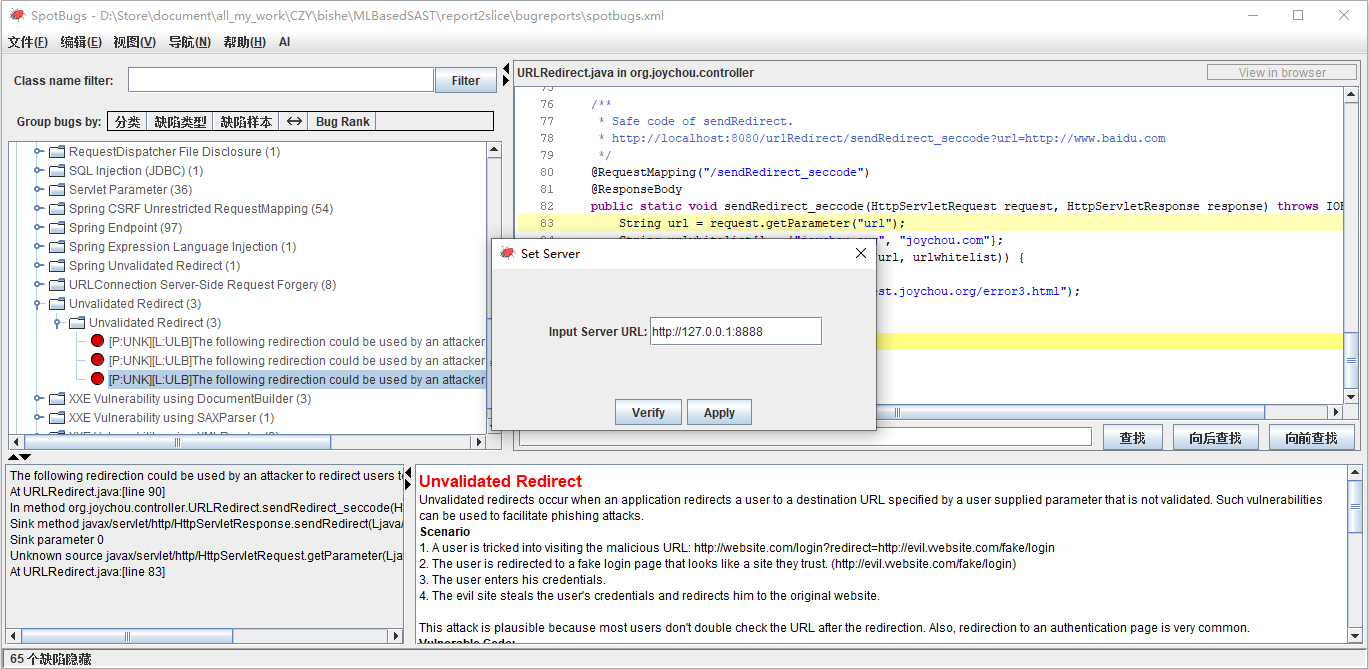1369x669 pixels.
Task: Click the @RequestMapping line 80 in source
Action: click(730, 172)
